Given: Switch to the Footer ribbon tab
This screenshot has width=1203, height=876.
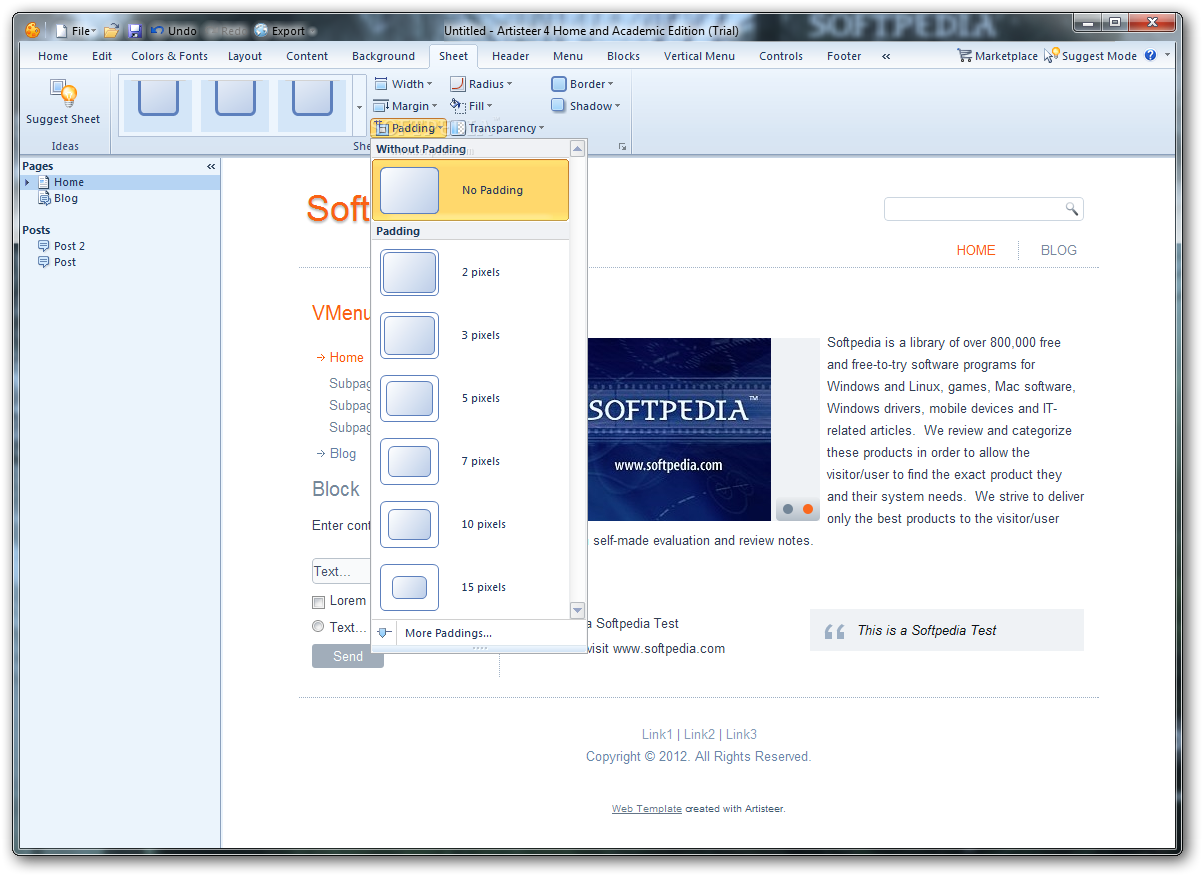Looking at the screenshot, I should pyautogui.click(x=844, y=56).
